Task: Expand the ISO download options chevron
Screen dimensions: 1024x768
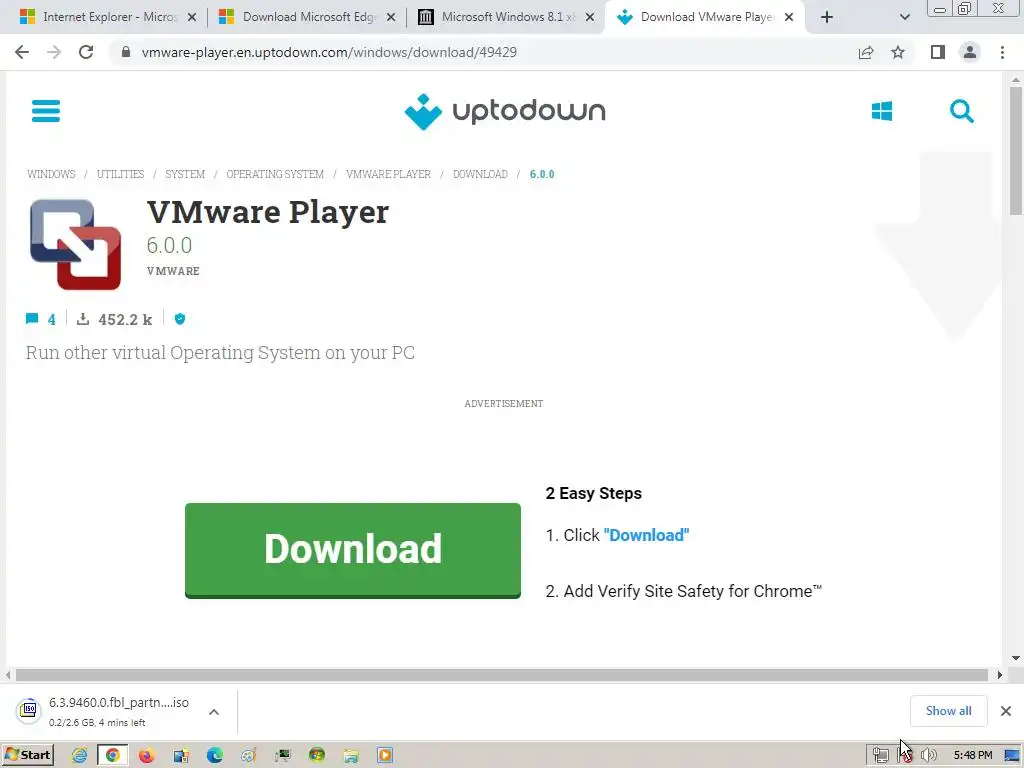Action: 214,712
